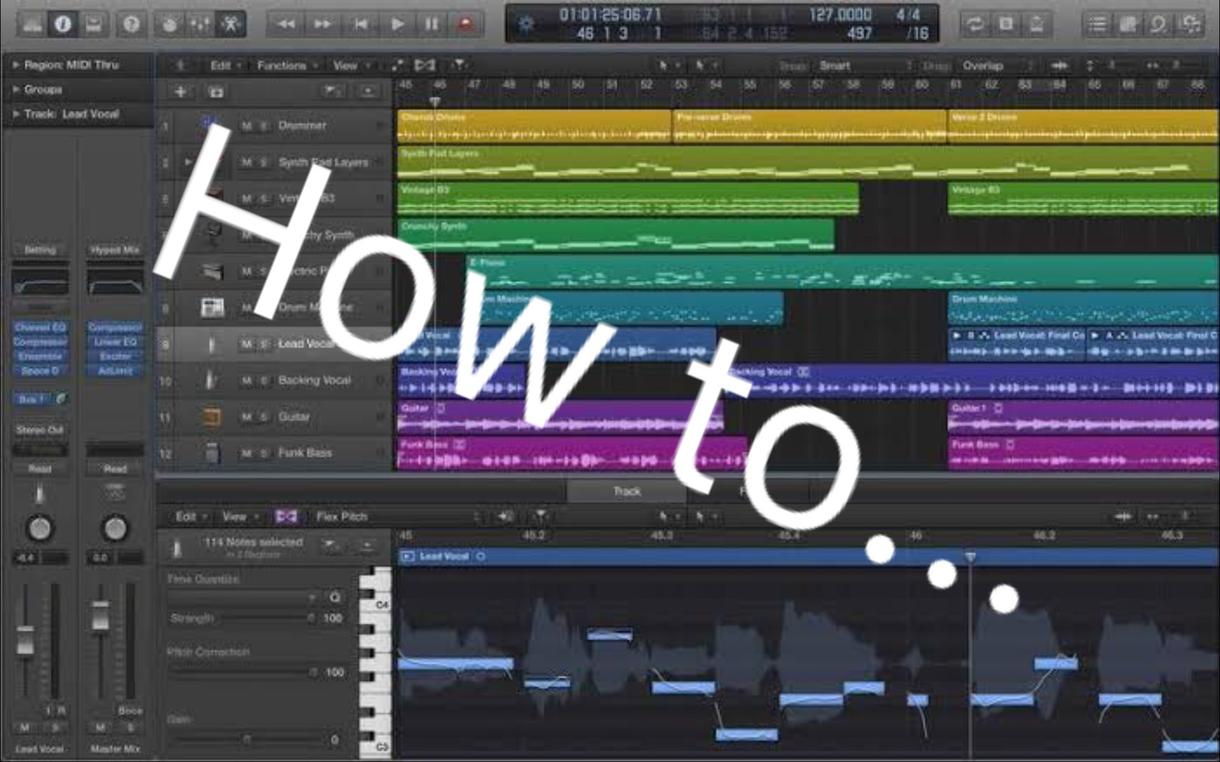Expand the Groups section in inspector

tap(16, 90)
